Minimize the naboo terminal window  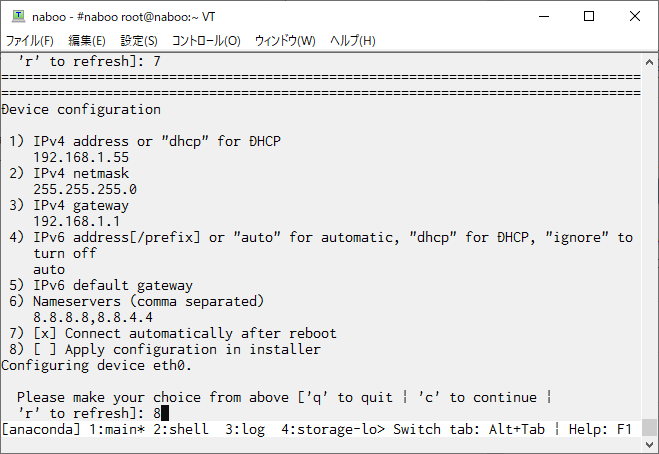click(x=544, y=16)
